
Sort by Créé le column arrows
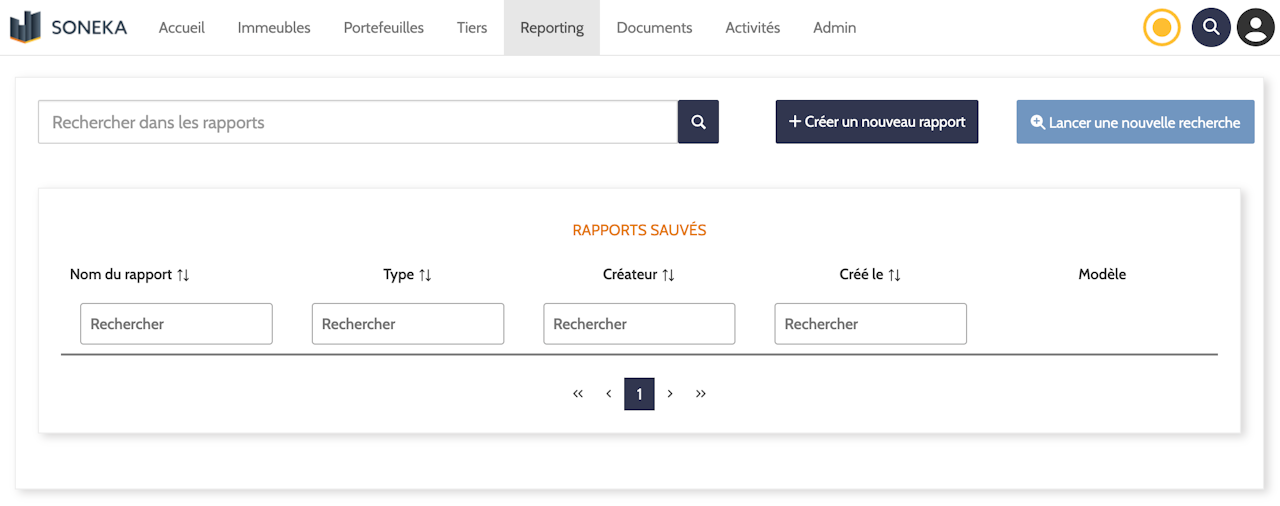(x=895, y=275)
